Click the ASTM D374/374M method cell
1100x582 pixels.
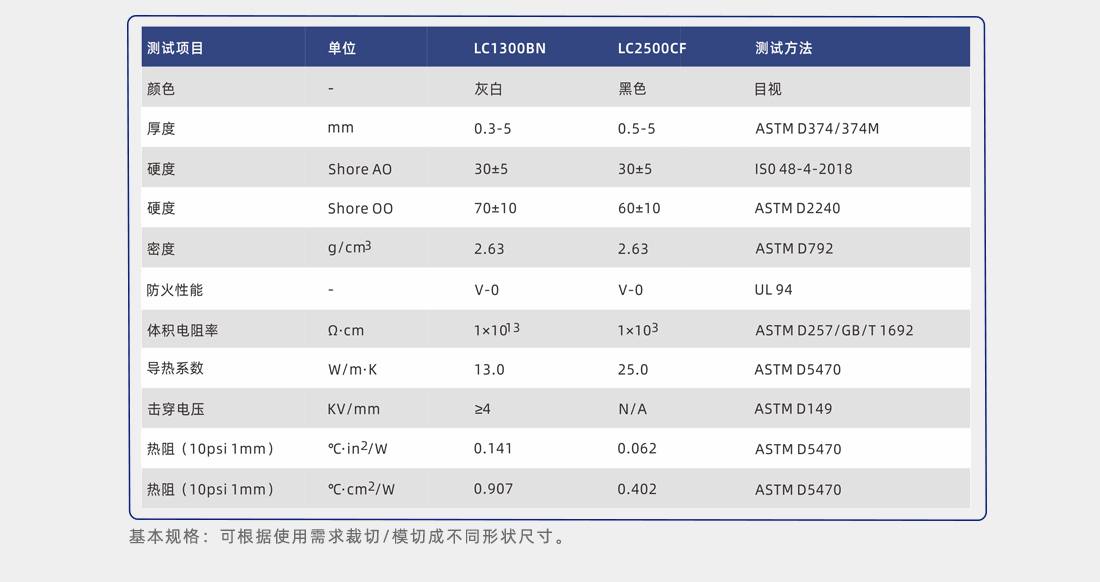[817, 129]
